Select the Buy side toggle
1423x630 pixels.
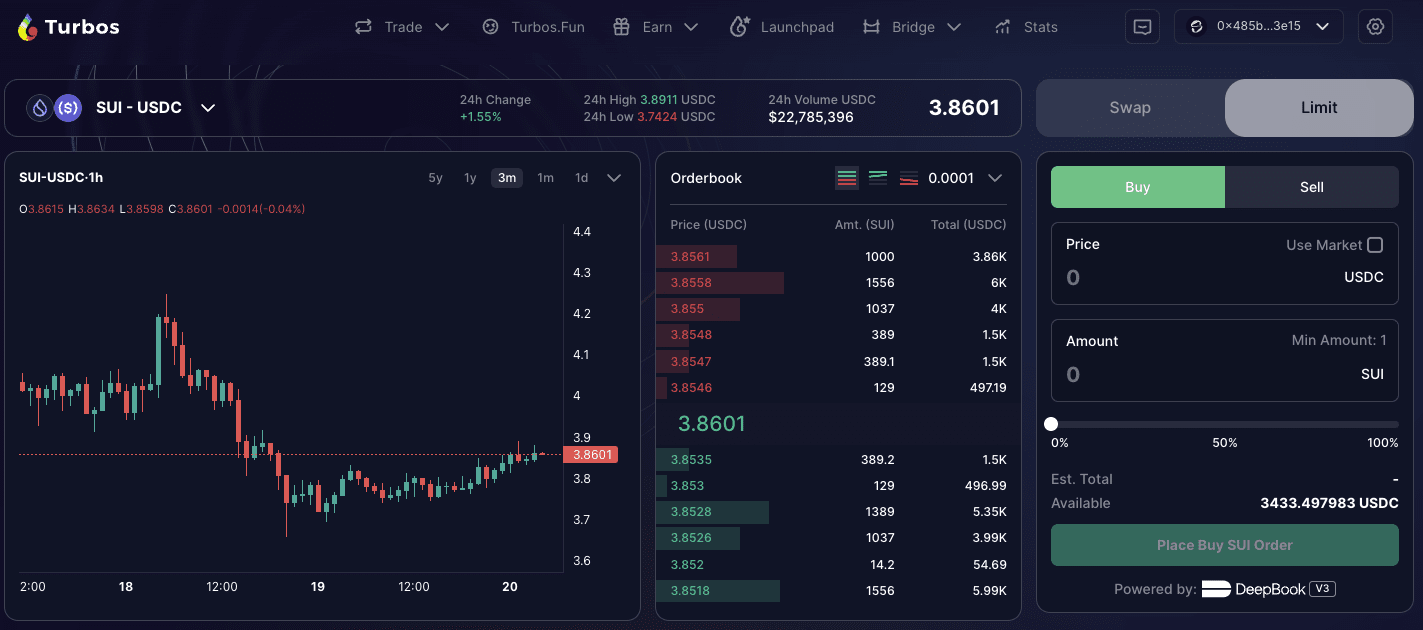point(1138,187)
